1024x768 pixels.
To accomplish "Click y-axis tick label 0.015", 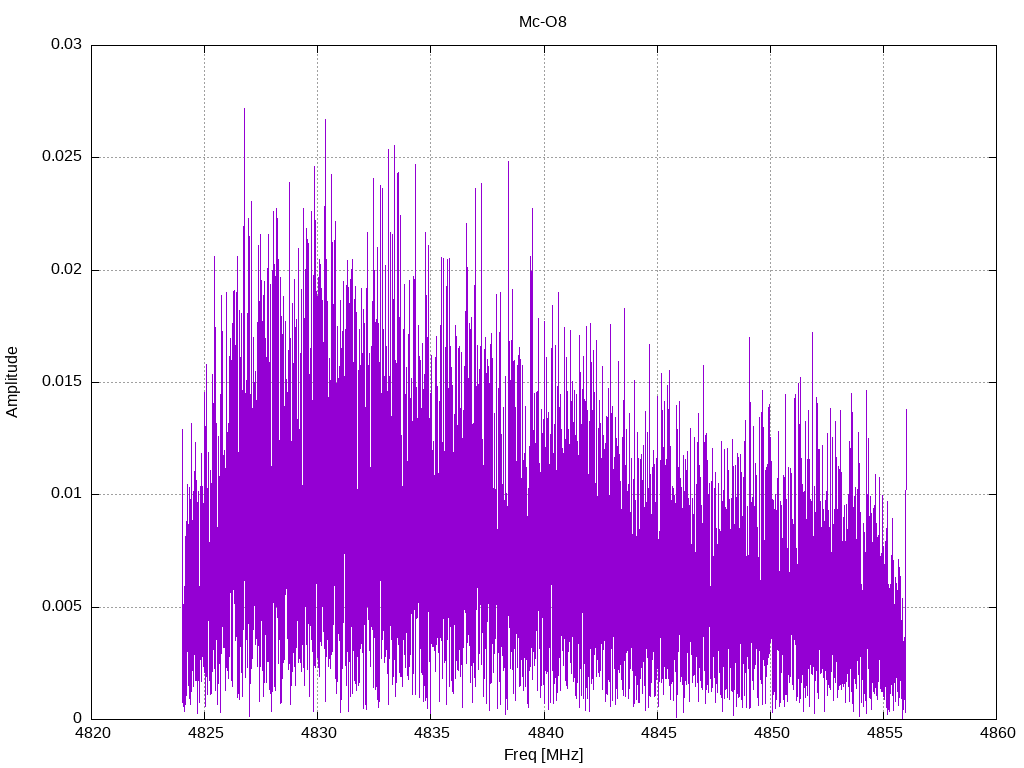I will point(62,381).
